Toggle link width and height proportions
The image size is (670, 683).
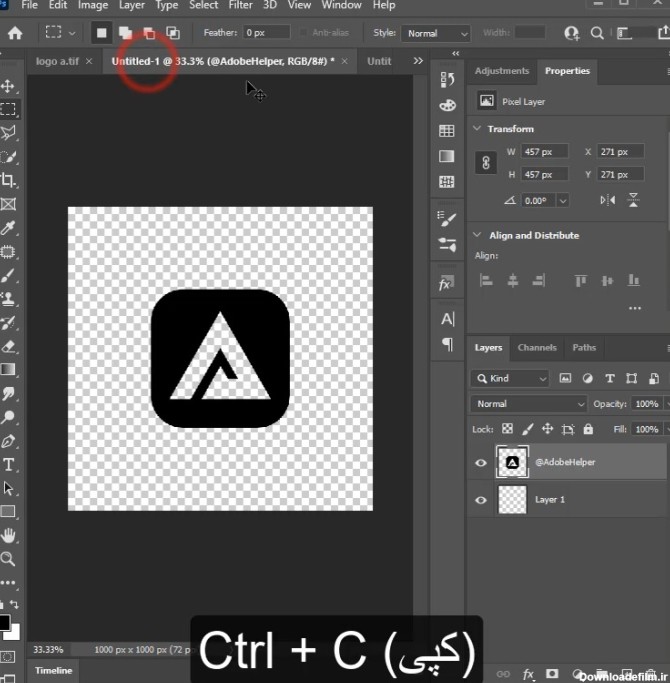tap(486, 163)
